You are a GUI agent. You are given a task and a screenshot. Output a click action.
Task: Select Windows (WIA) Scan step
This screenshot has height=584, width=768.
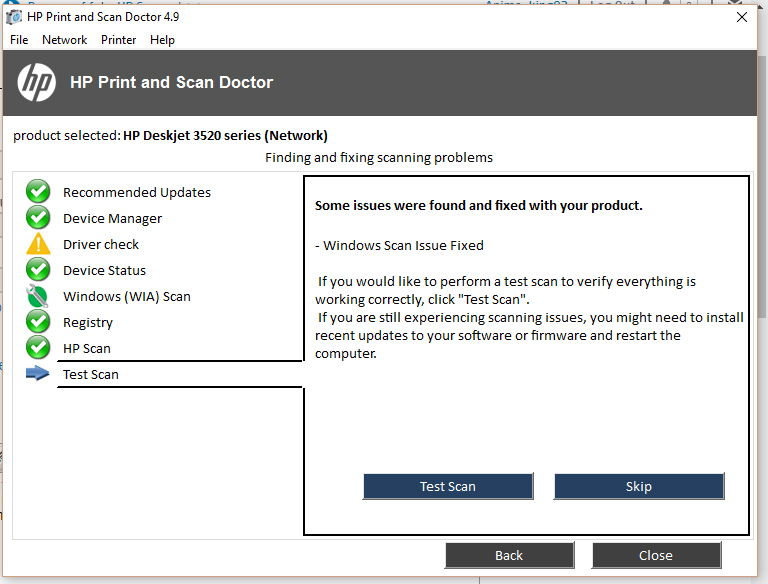click(x=127, y=296)
